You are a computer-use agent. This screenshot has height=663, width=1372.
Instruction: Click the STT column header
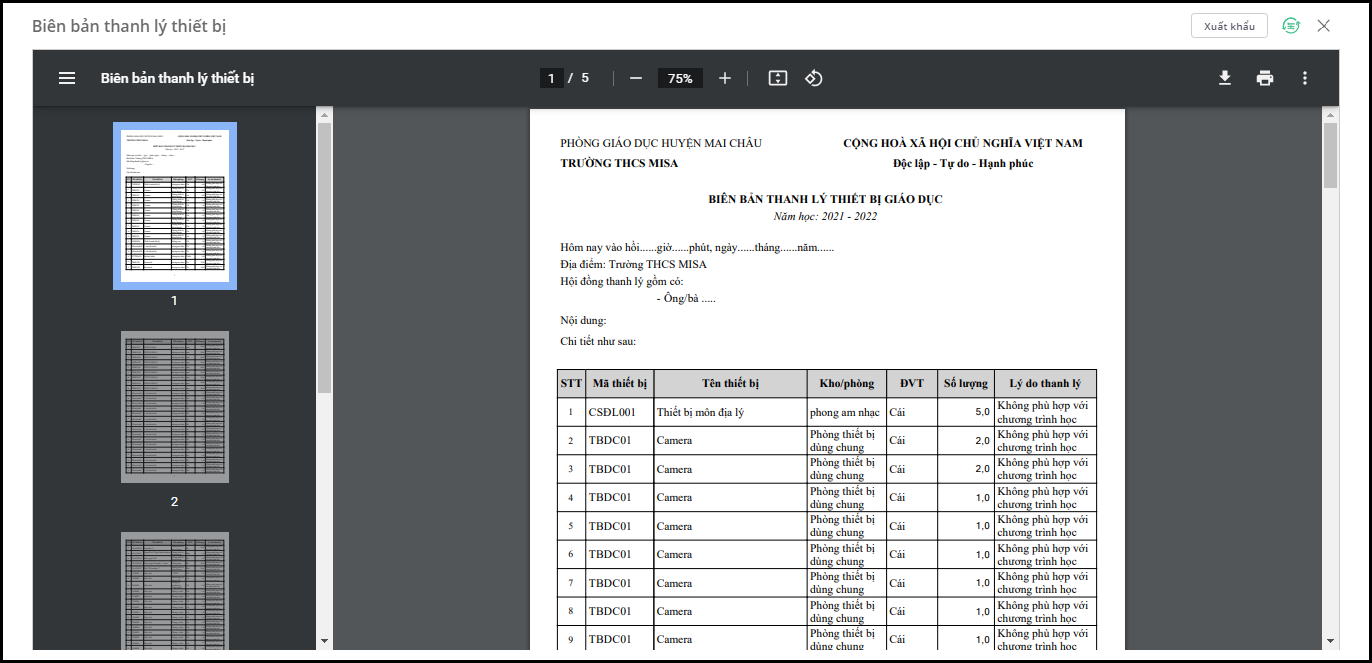pos(571,383)
